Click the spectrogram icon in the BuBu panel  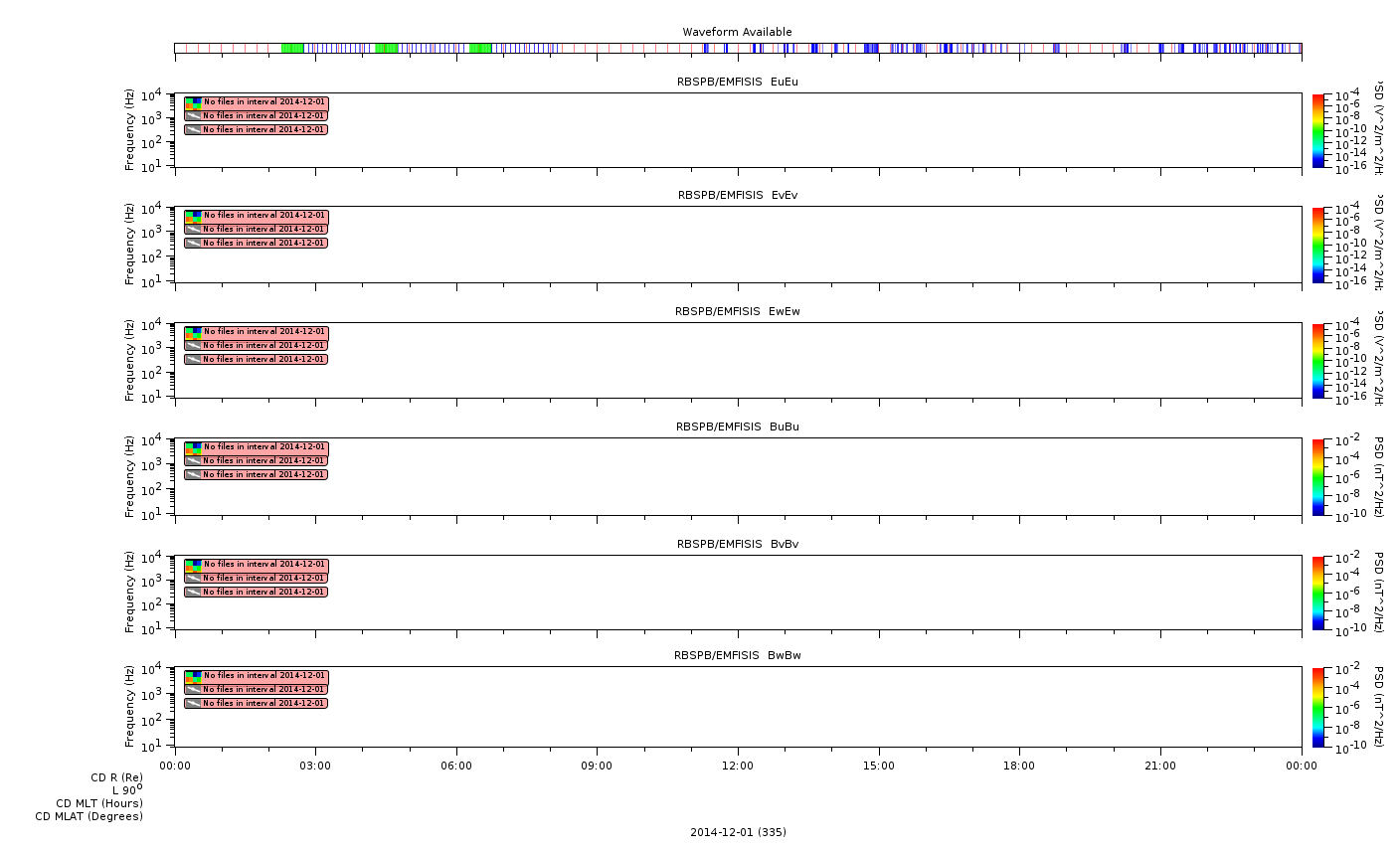pyautogui.click(x=193, y=447)
